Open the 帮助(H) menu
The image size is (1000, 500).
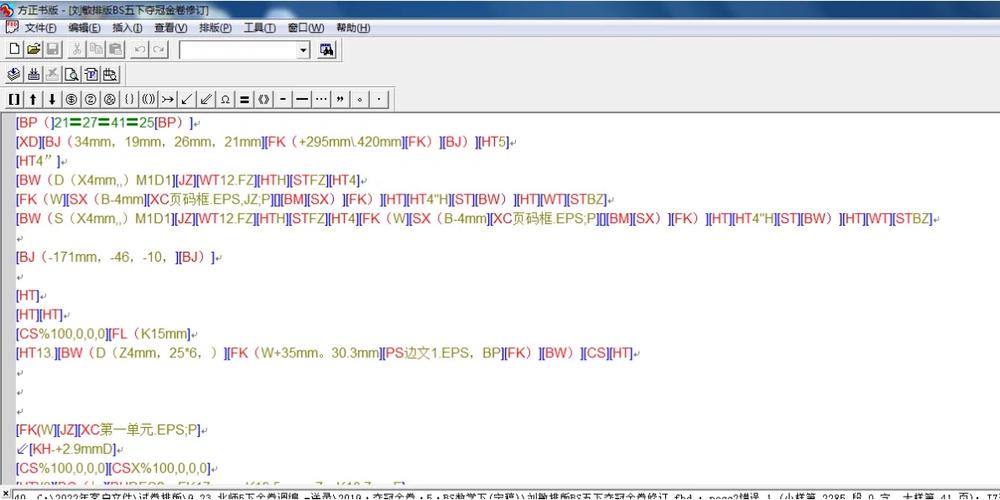coord(353,27)
